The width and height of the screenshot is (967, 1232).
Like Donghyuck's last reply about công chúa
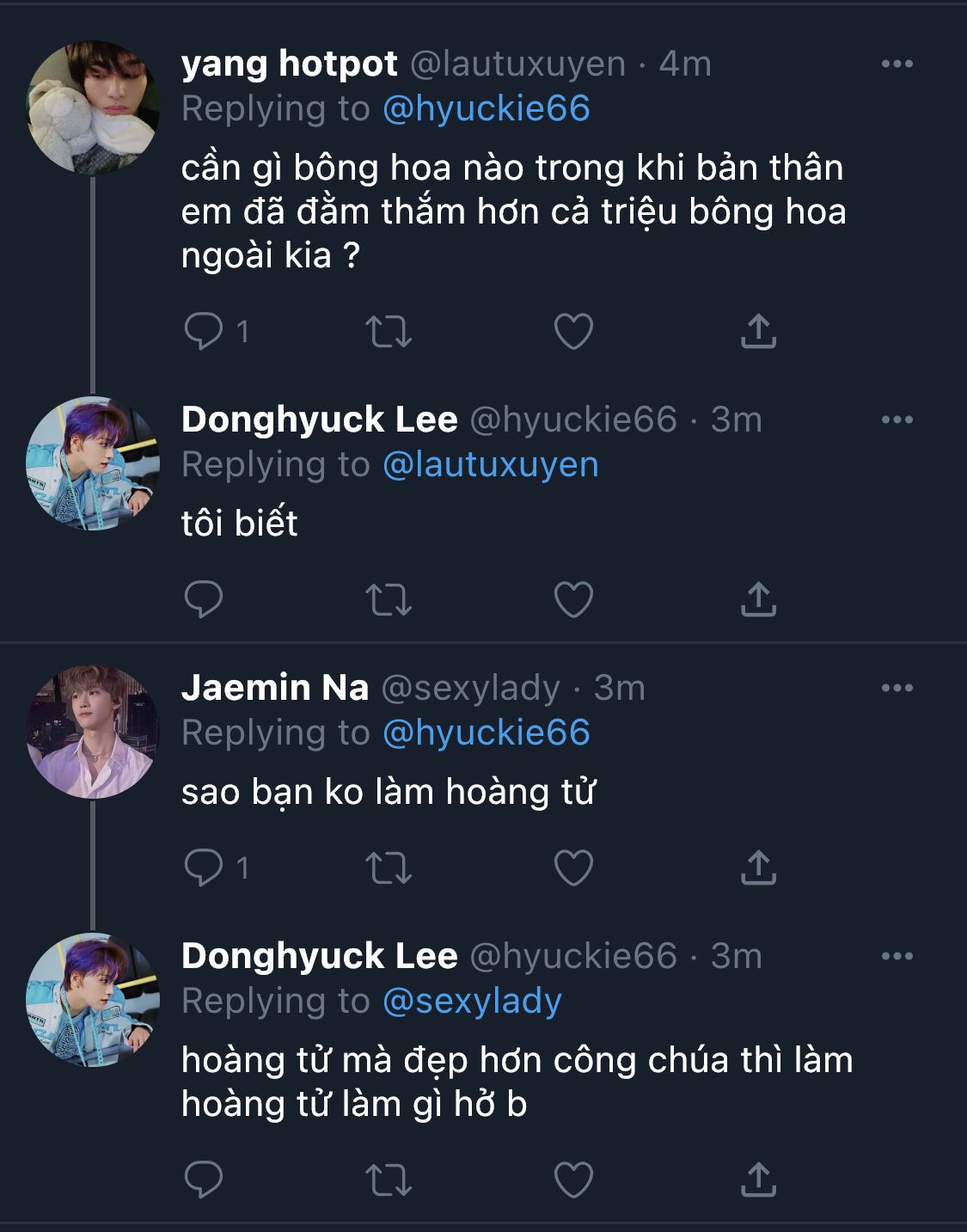tap(573, 1180)
